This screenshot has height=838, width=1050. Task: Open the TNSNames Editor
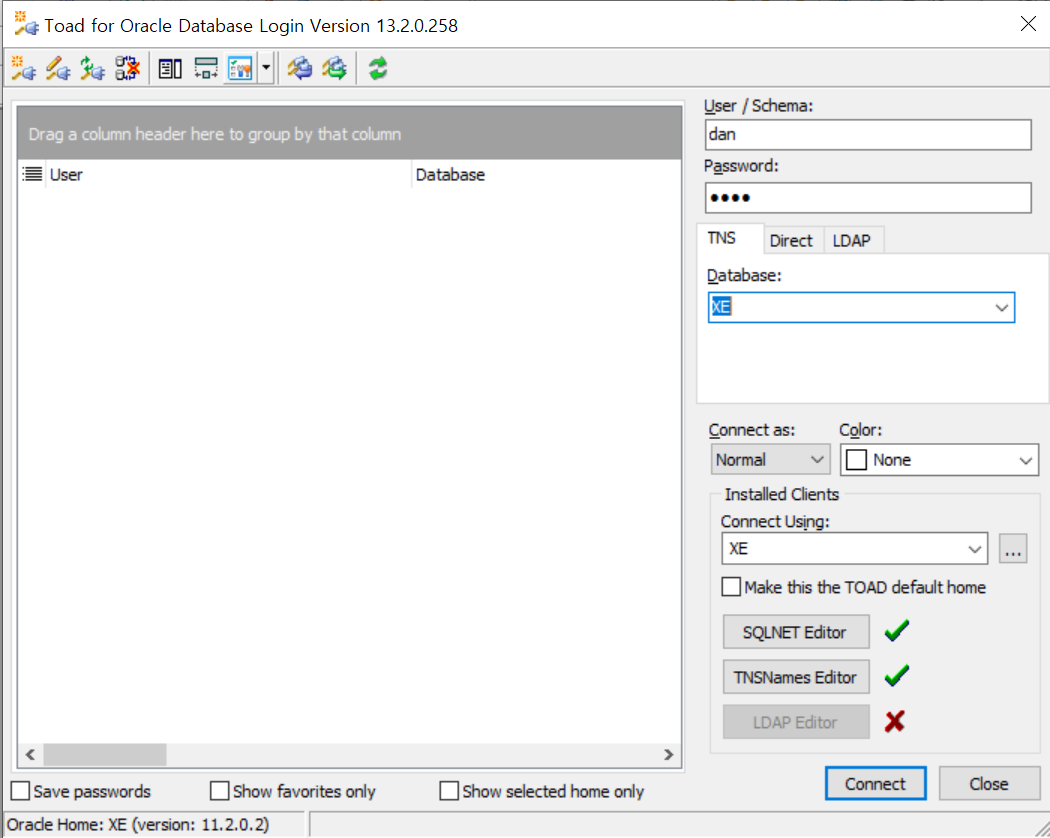796,677
